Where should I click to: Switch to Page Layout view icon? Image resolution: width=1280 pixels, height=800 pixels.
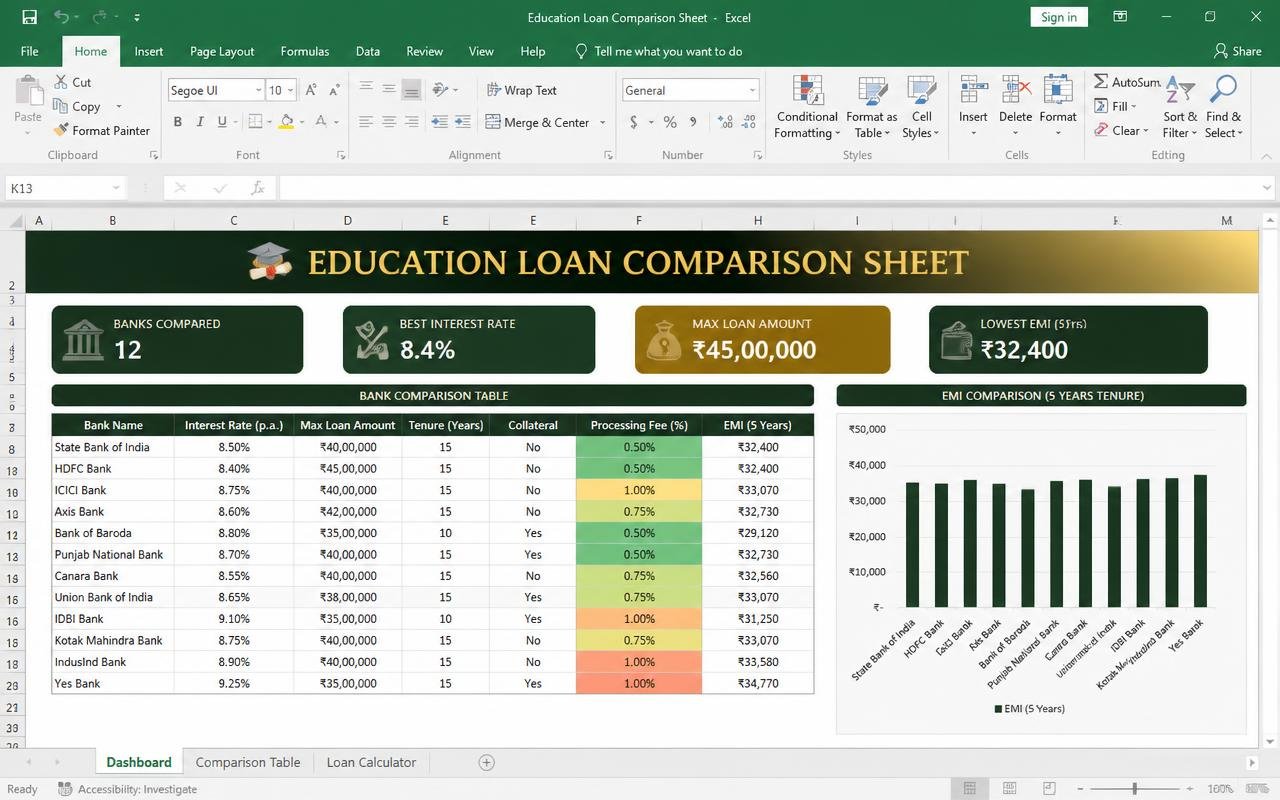pos(1009,789)
